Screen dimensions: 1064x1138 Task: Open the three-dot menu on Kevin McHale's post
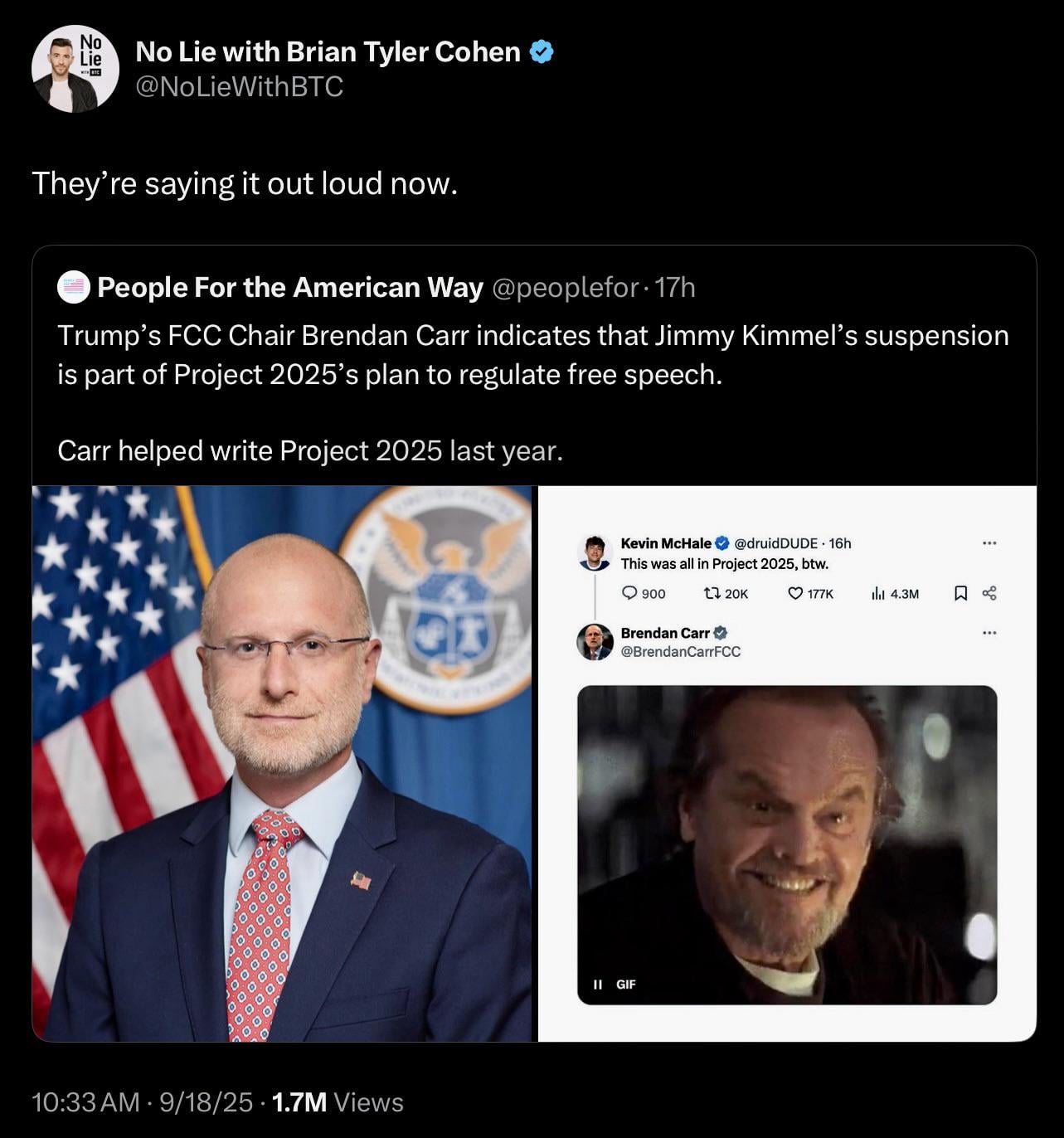pos(989,543)
